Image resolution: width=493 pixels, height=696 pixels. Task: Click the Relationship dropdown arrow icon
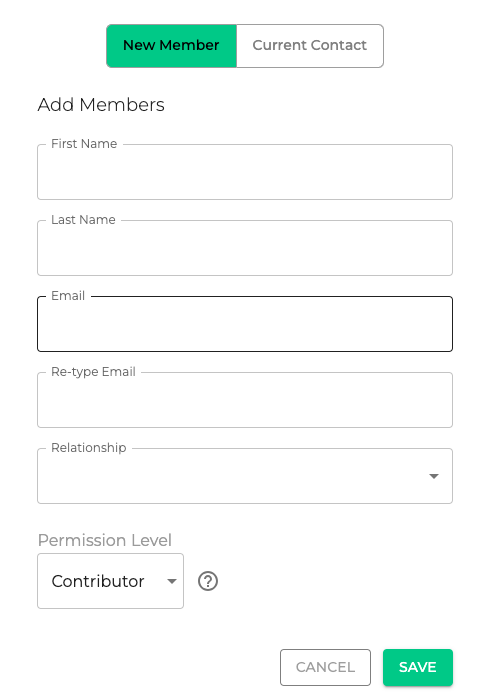pyautogui.click(x=434, y=476)
